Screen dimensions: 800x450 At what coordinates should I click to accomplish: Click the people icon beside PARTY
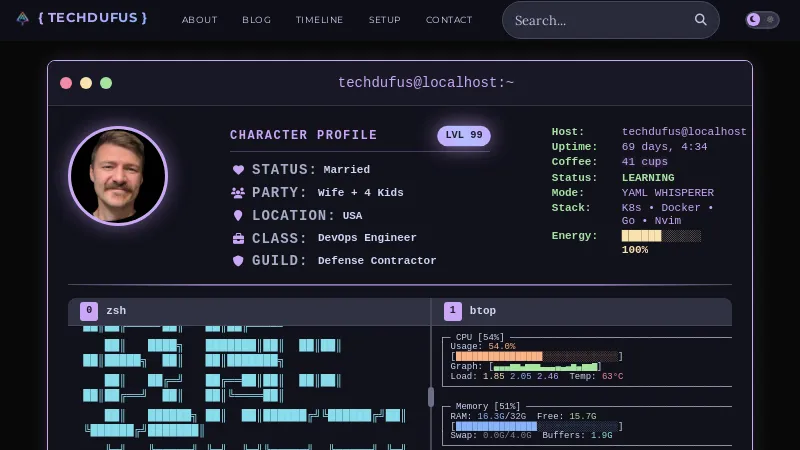(238, 193)
